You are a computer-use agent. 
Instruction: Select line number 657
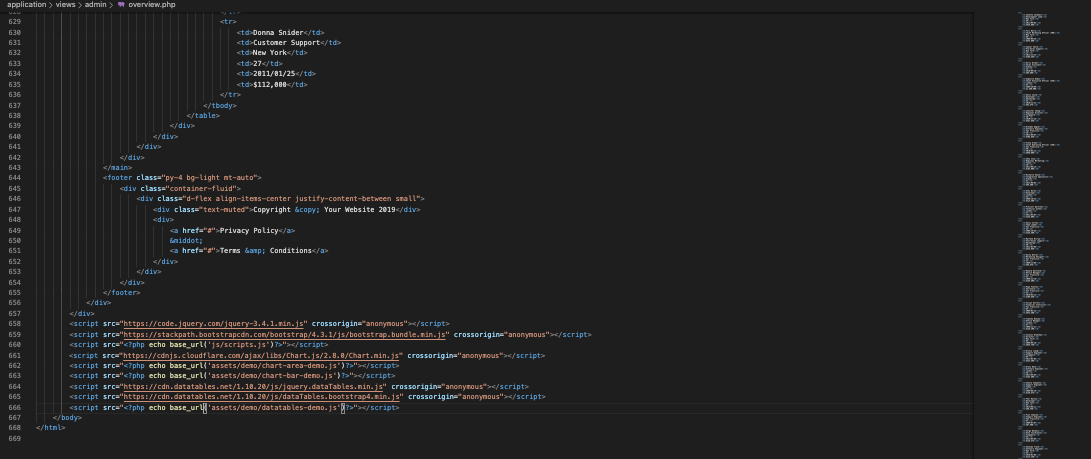coord(15,314)
